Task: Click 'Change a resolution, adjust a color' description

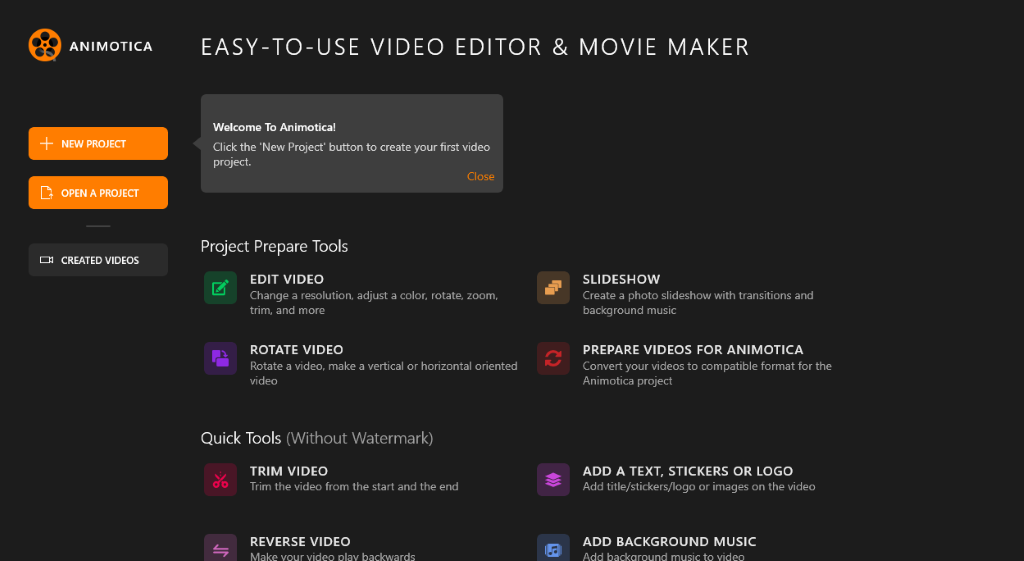Action: pyautogui.click(x=374, y=302)
